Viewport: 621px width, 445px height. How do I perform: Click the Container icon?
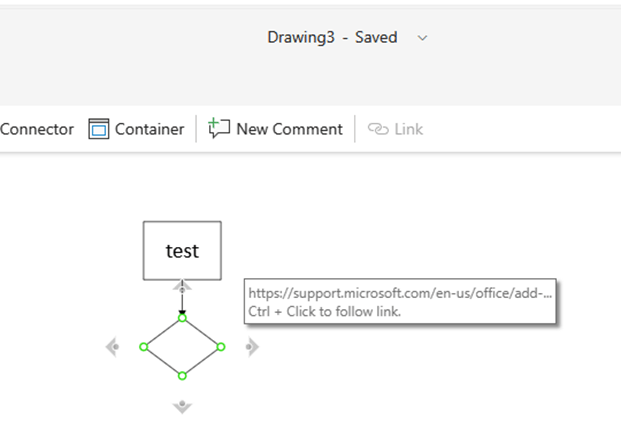99,129
